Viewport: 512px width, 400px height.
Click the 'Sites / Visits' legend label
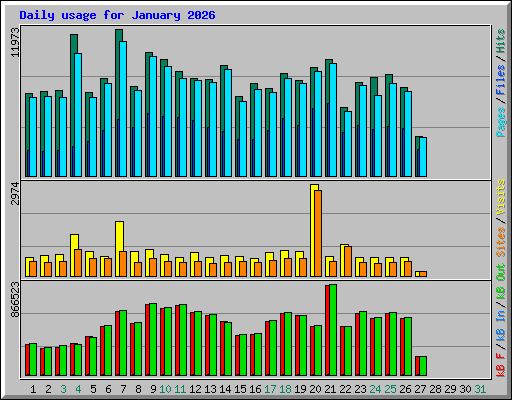(x=500, y=218)
